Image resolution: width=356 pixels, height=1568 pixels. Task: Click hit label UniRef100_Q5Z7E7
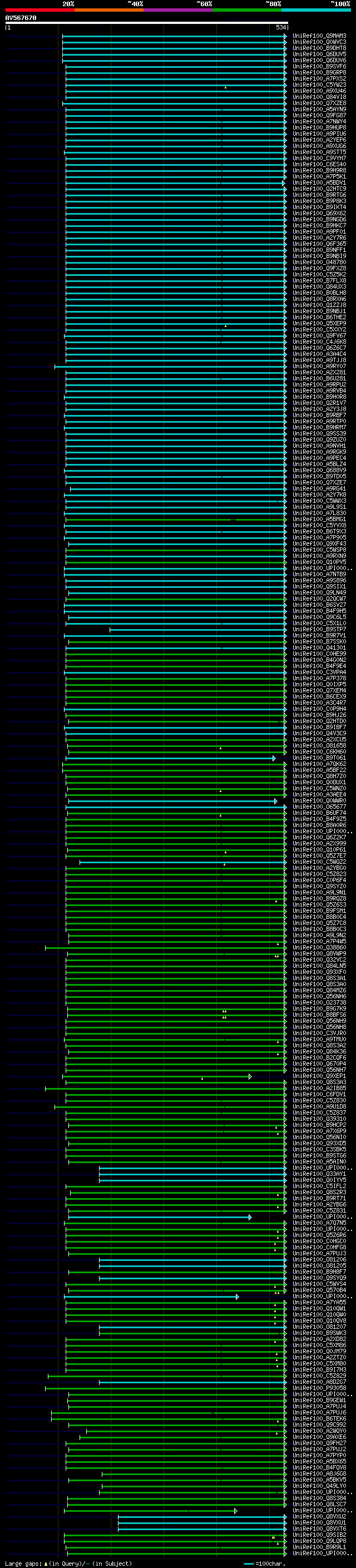(319, 856)
